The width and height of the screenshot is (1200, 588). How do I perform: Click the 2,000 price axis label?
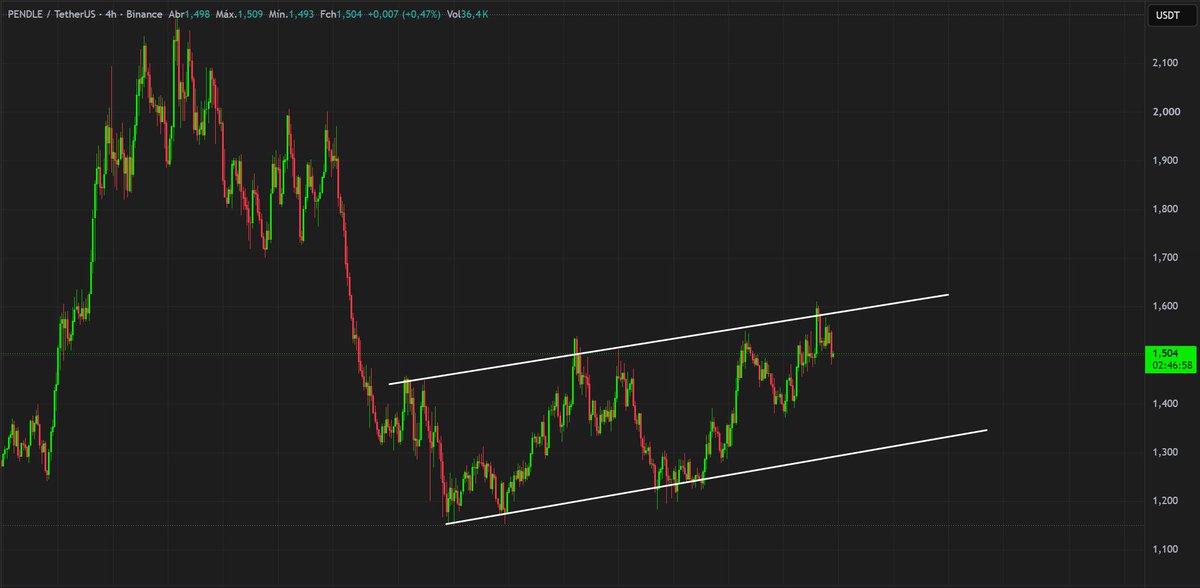[1164, 112]
